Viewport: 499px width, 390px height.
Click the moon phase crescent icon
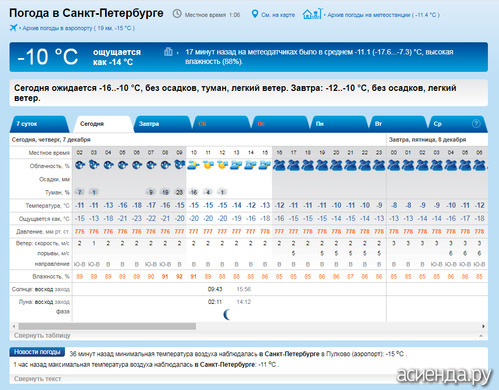pyautogui.click(x=227, y=314)
